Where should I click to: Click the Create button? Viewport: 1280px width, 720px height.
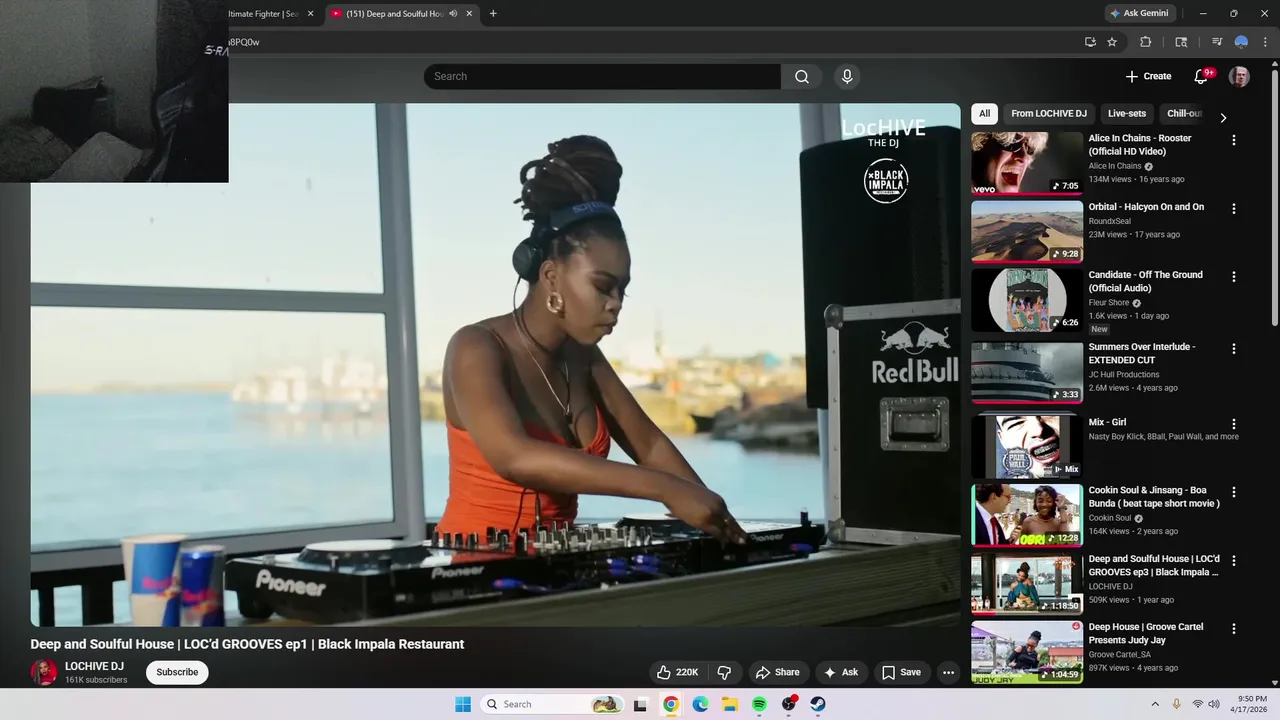(x=1148, y=76)
